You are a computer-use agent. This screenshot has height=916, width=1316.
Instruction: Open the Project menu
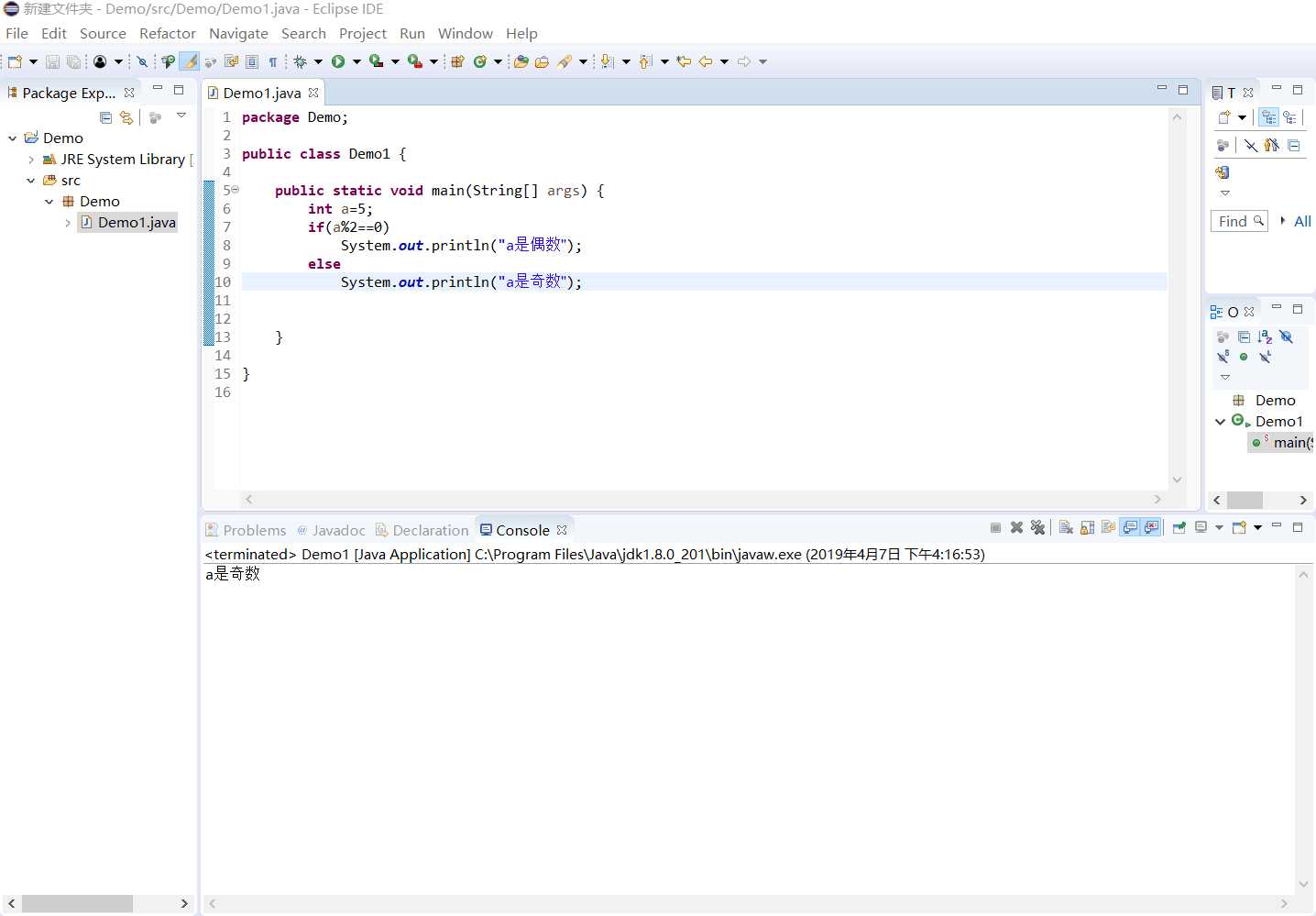[x=363, y=33]
